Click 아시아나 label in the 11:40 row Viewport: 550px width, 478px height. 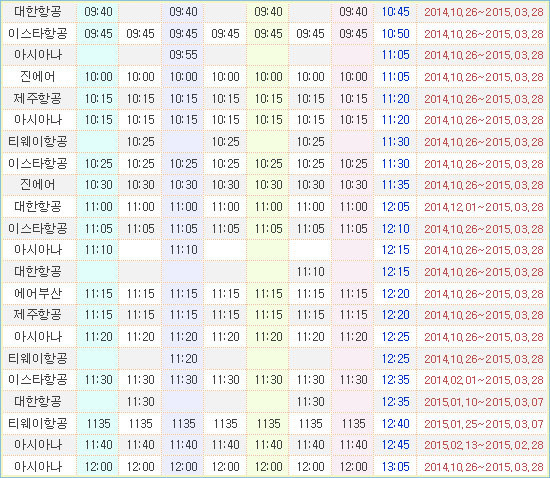click(38, 445)
